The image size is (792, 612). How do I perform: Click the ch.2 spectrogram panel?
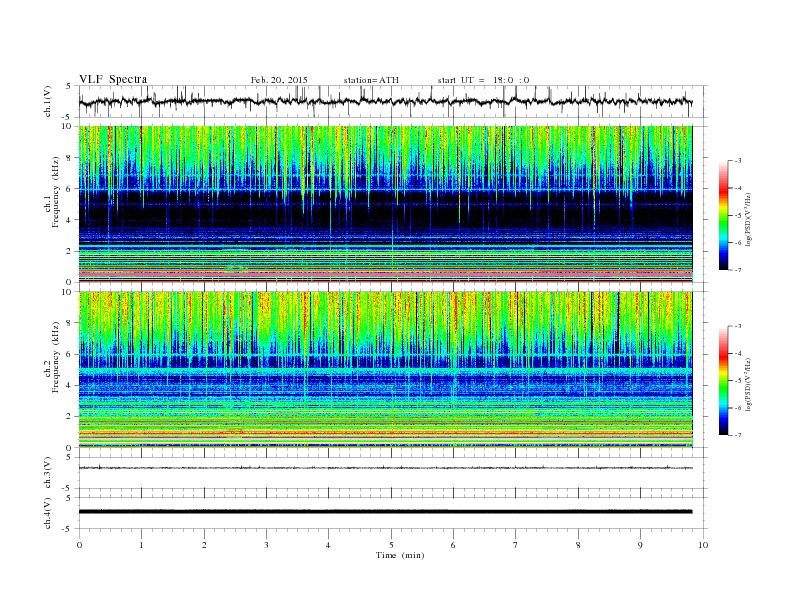point(386,369)
